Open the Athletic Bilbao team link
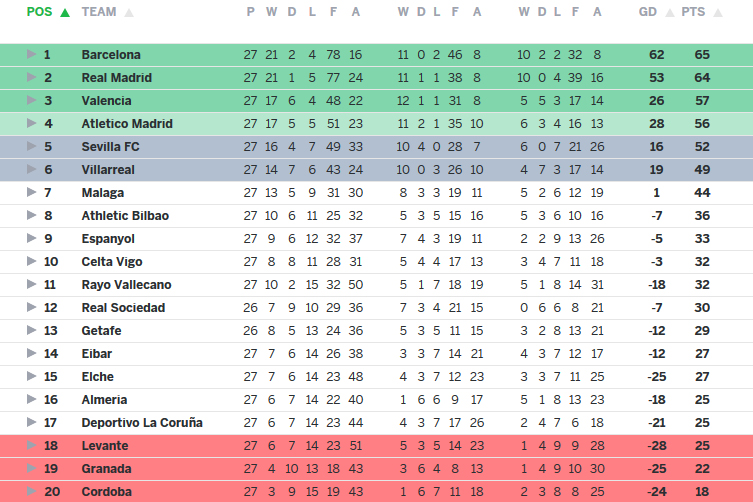The image size is (753, 502). coord(125,215)
